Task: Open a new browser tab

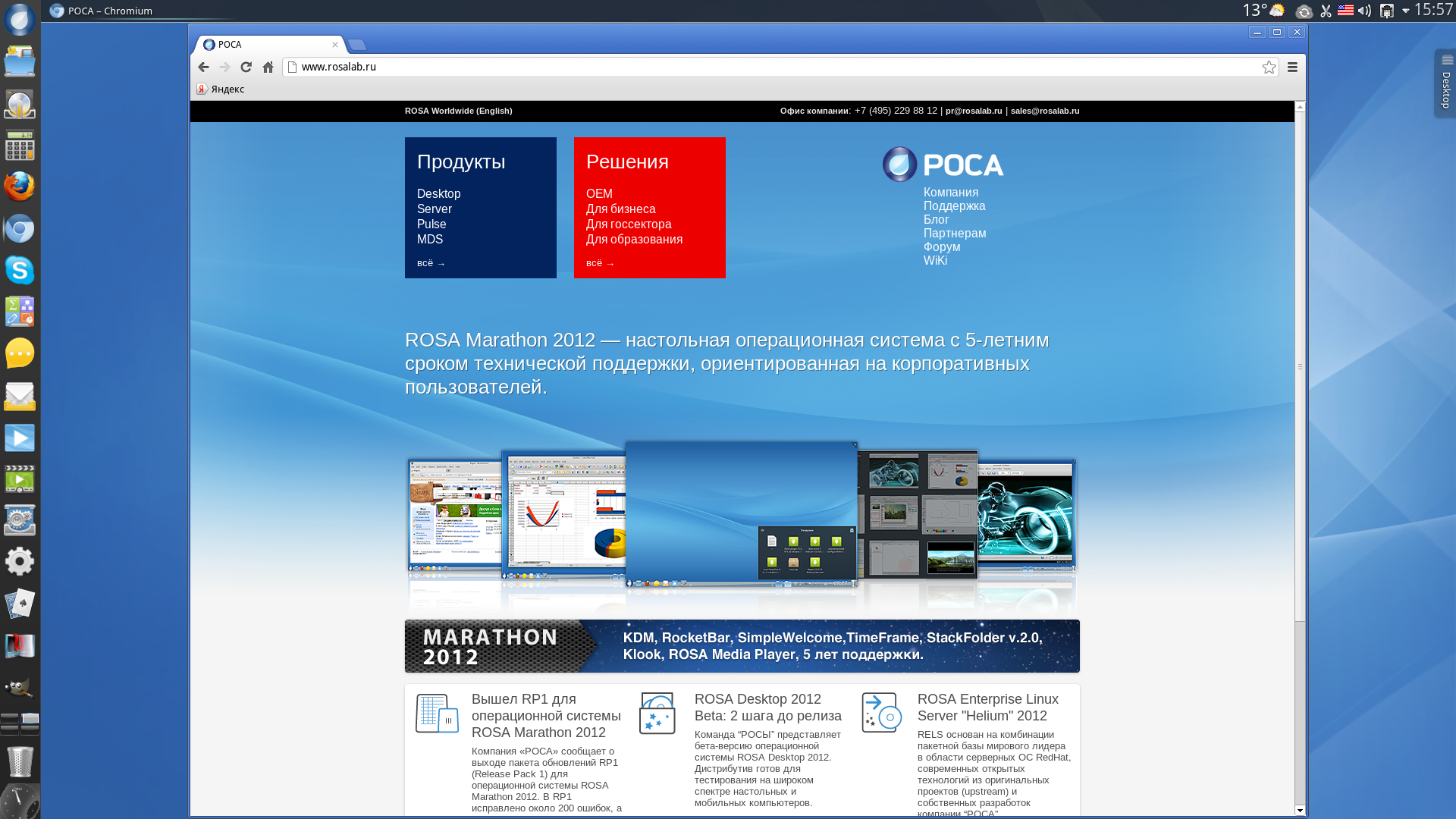Action: click(357, 45)
